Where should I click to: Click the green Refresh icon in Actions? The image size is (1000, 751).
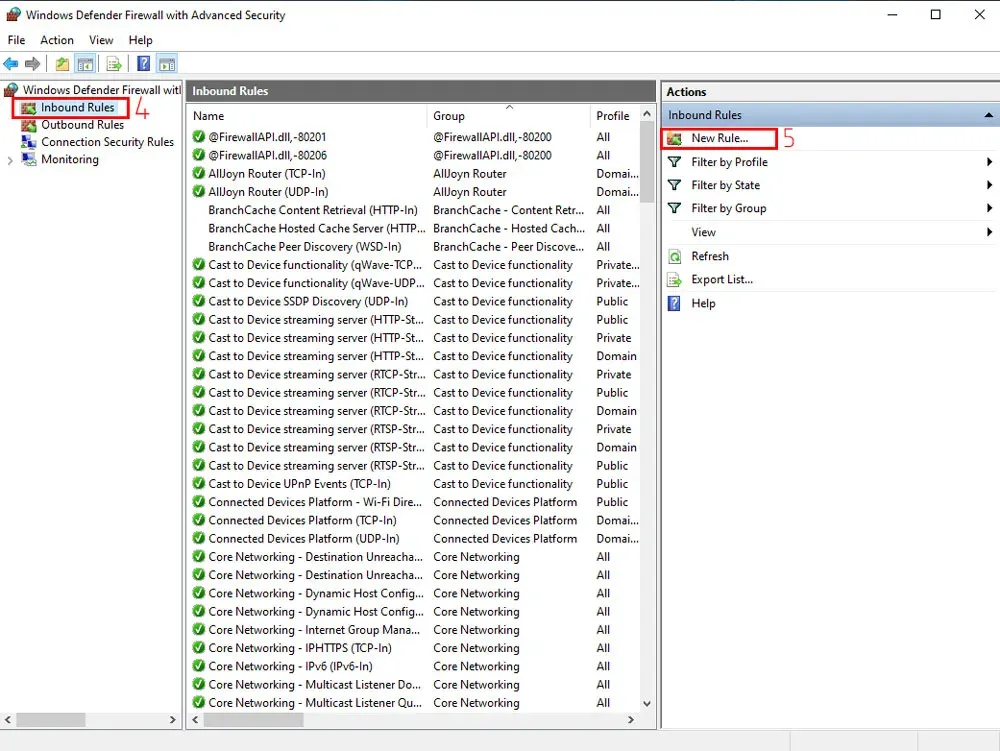[674, 256]
